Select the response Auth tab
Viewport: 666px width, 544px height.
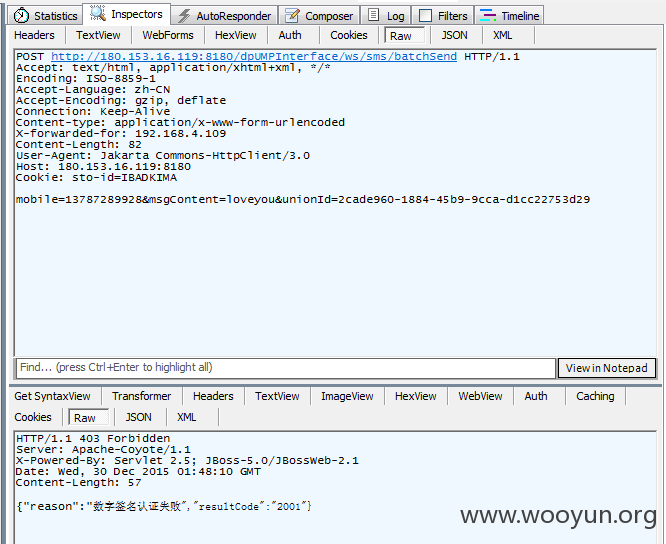[536, 396]
